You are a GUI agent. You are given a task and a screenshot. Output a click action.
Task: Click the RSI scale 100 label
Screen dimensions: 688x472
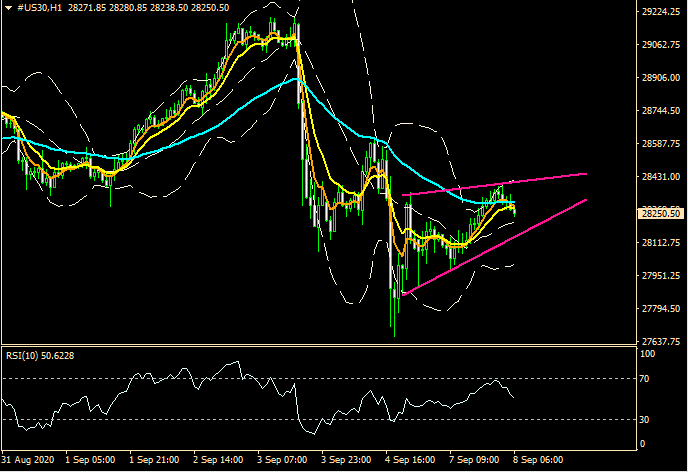(647, 354)
